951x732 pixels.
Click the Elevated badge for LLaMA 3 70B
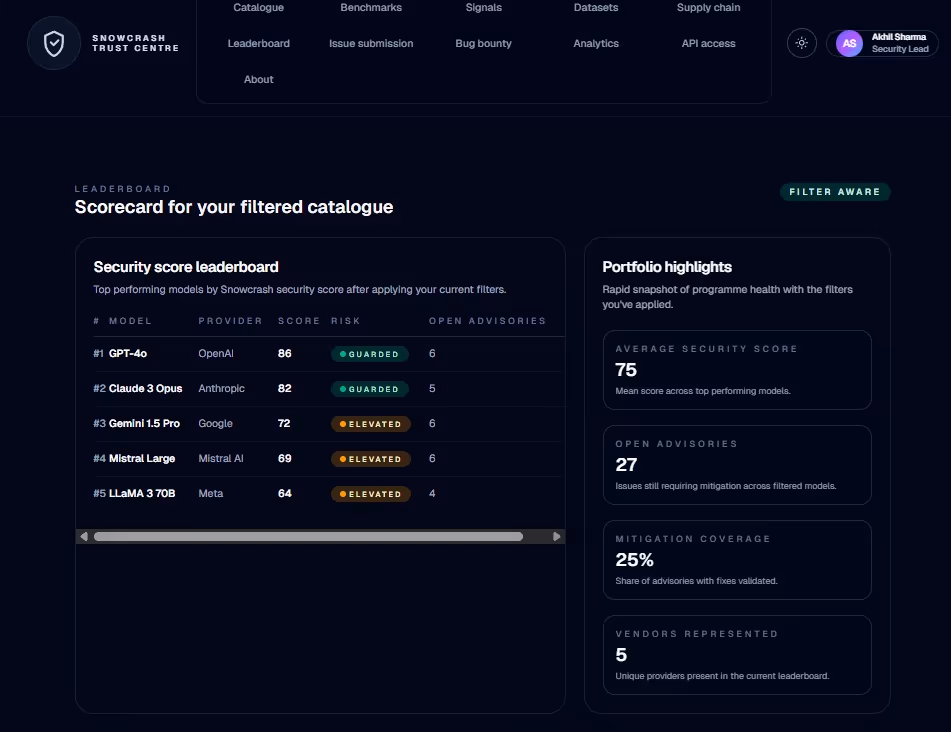(371, 494)
